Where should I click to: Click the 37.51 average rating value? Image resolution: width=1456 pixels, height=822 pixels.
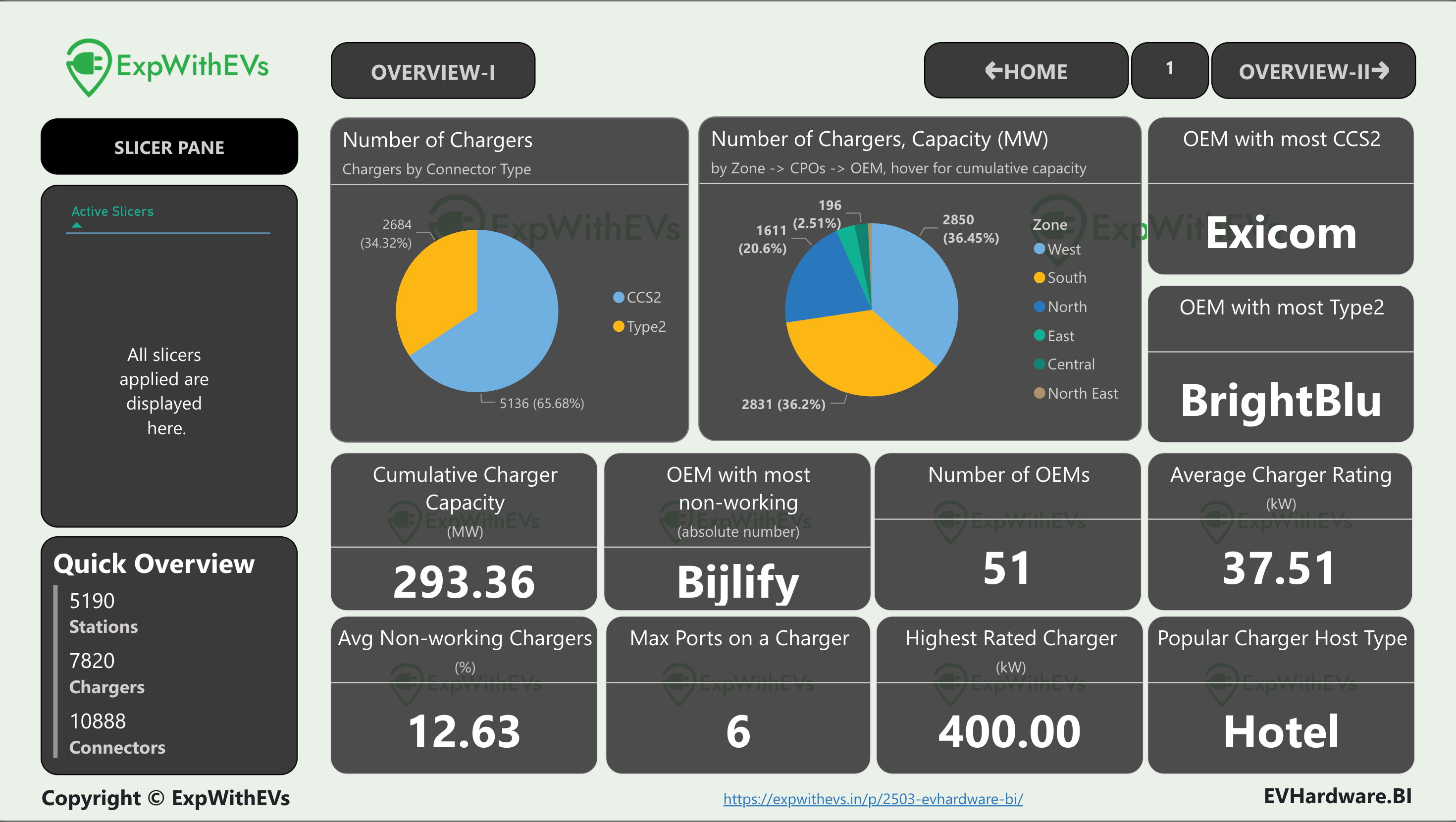coord(1280,567)
